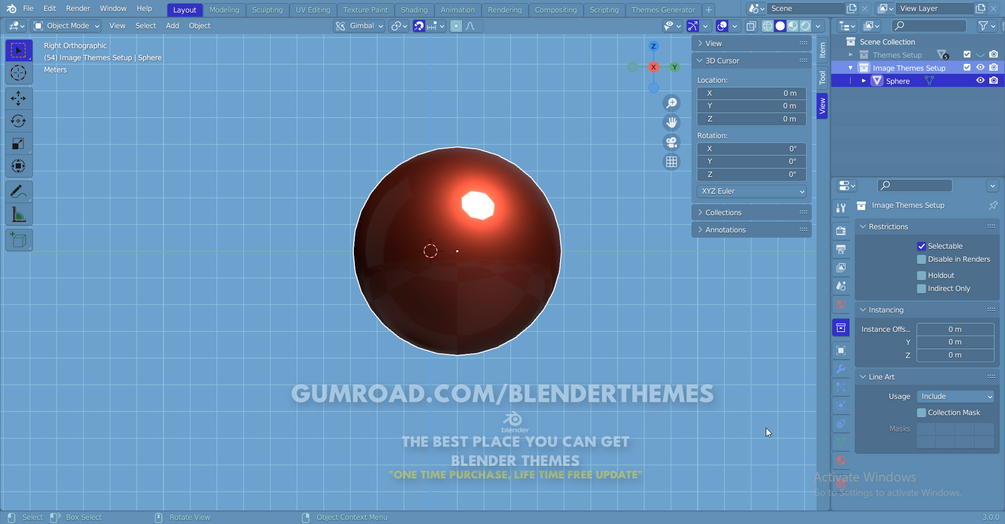Choose the Annotate pencil tool
The height and width of the screenshot is (524, 1005).
[19, 192]
